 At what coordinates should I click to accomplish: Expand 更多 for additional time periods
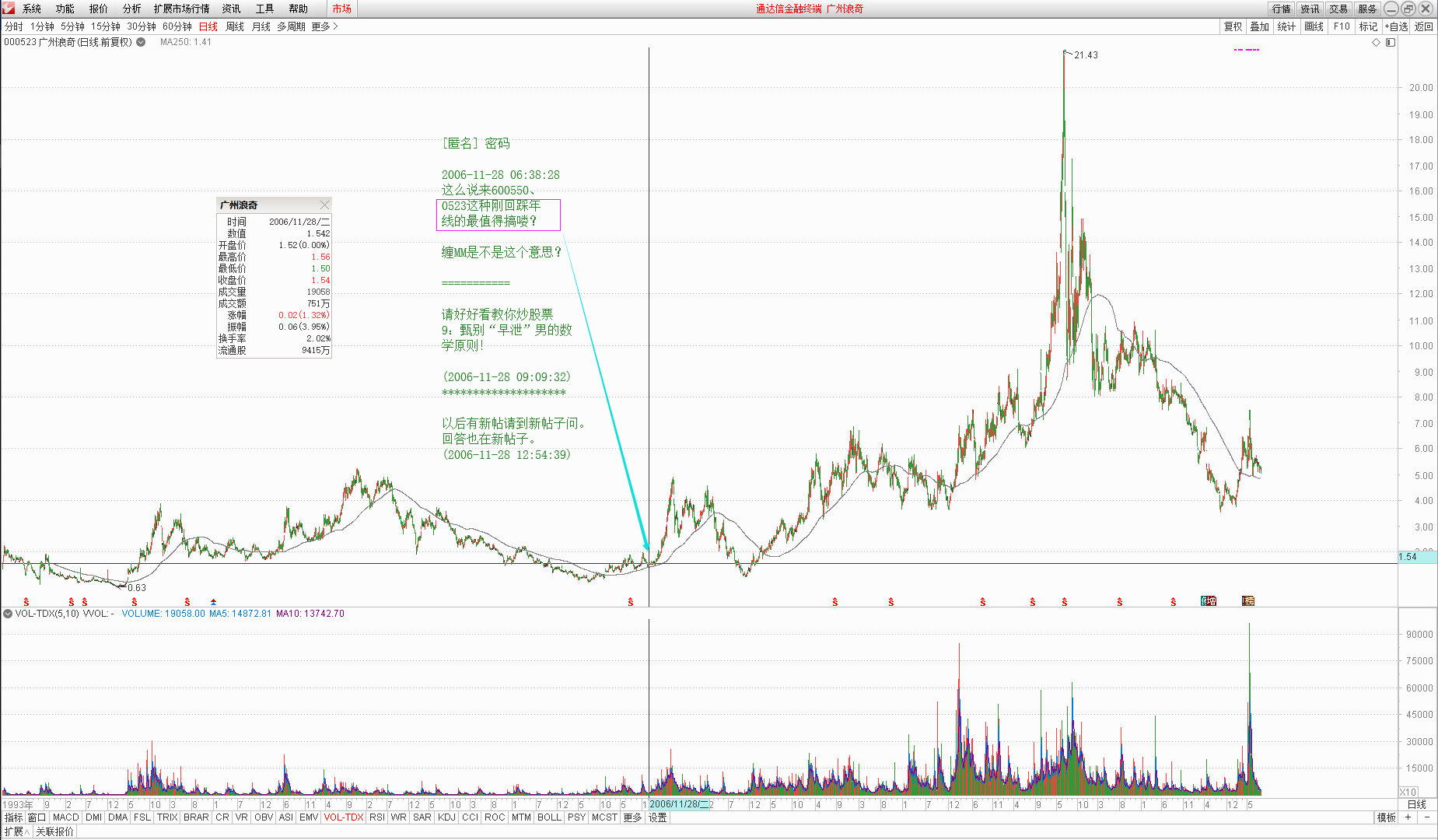[324, 26]
